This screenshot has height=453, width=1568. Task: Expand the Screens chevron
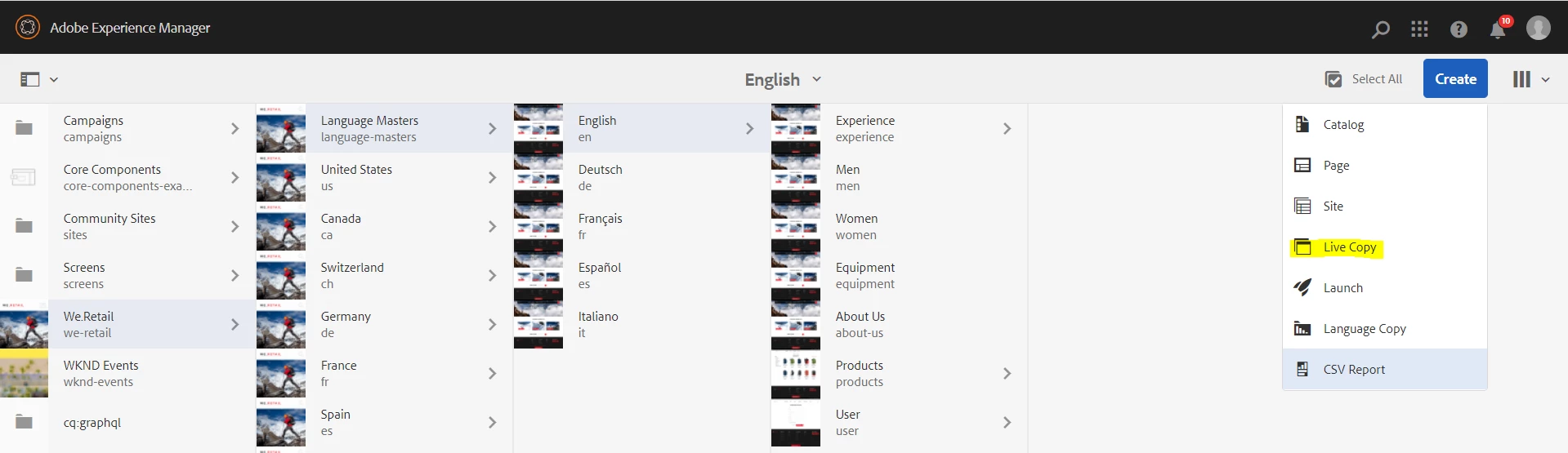point(235,275)
